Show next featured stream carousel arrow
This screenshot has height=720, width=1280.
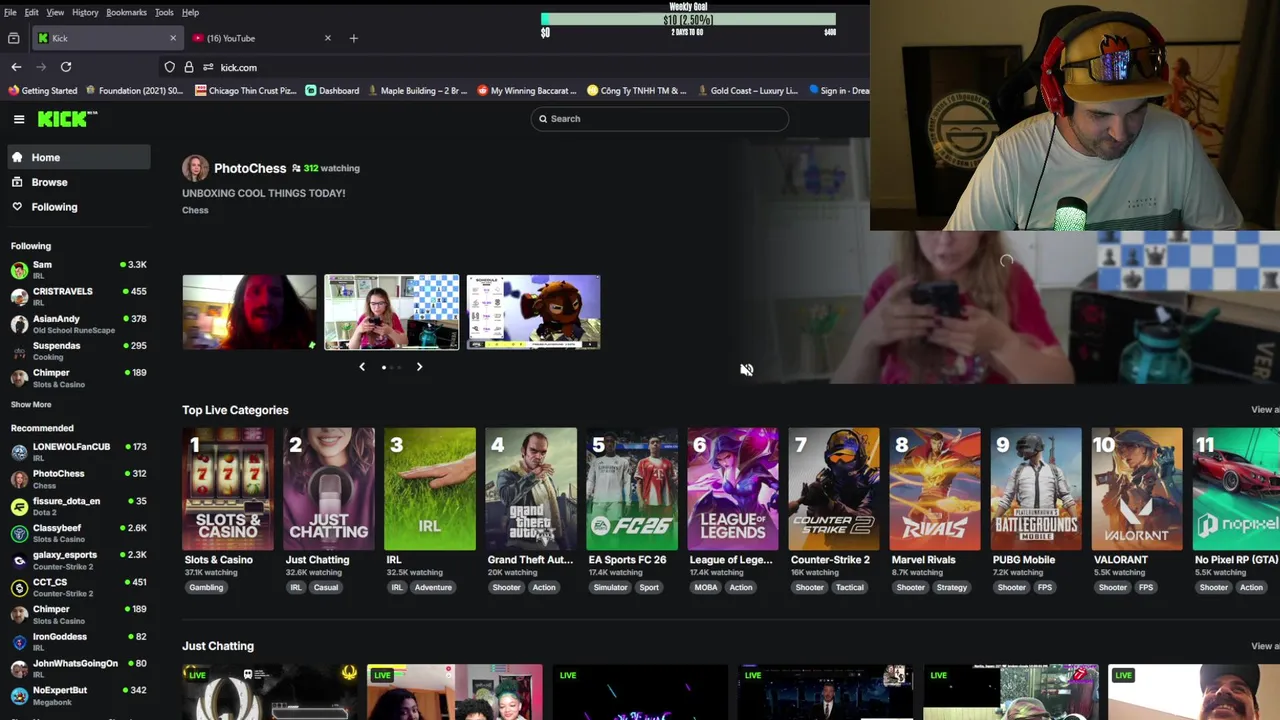pyautogui.click(x=419, y=367)
